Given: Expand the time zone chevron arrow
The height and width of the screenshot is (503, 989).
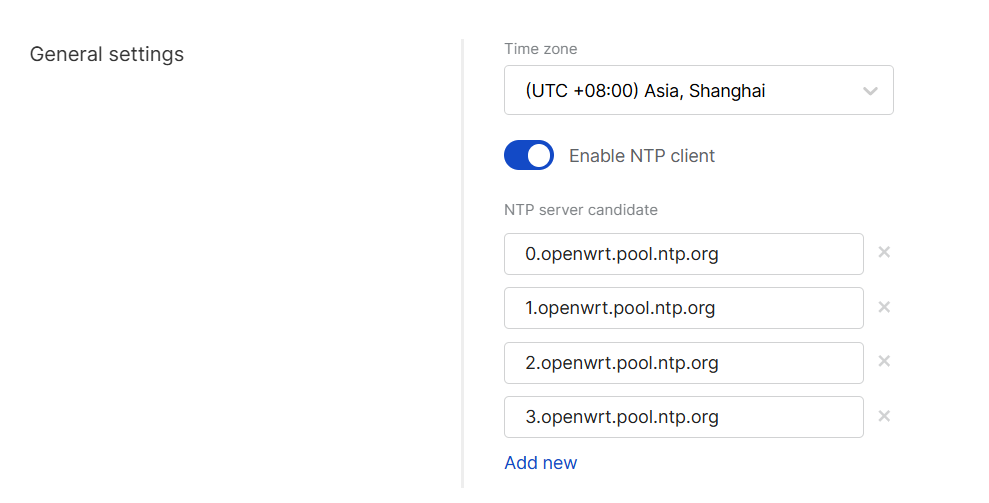Looking at the screenshot, I should tap(870, 91).
